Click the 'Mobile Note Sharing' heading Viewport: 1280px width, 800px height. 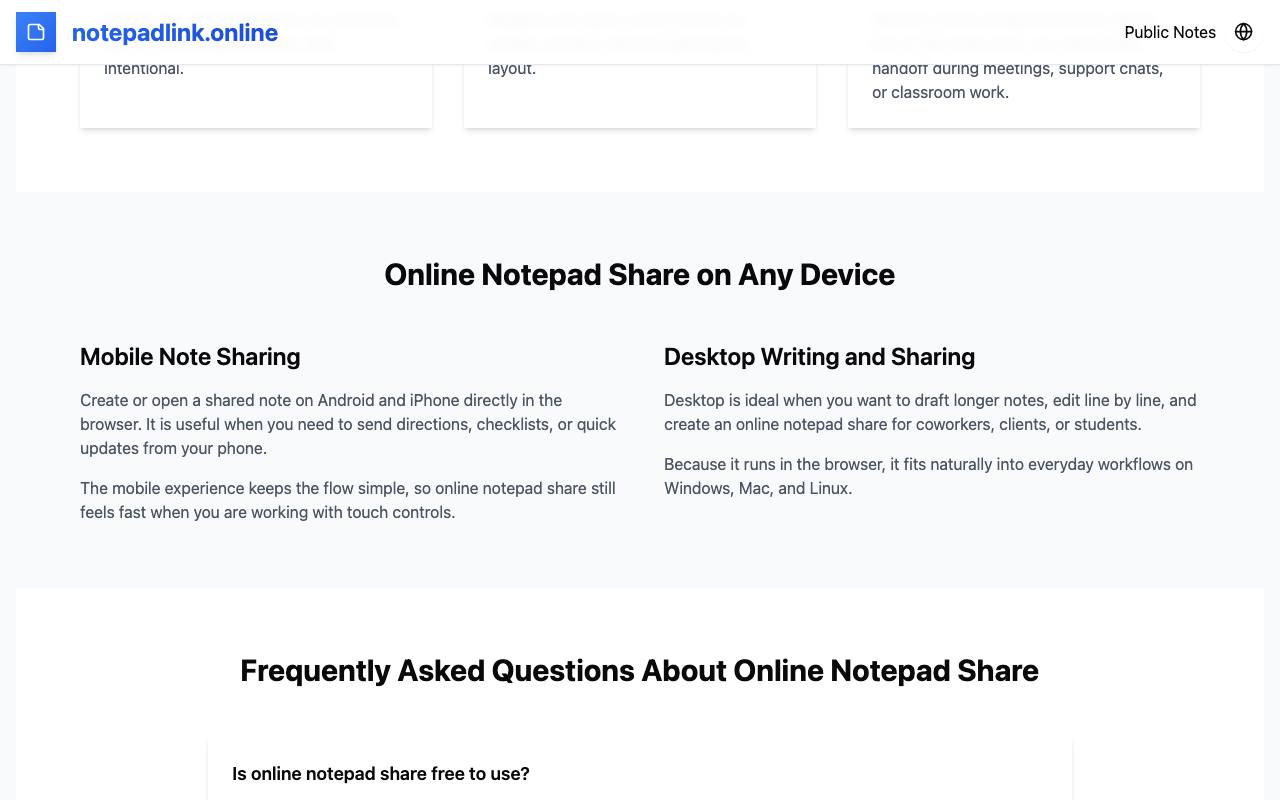click(190, 356)
